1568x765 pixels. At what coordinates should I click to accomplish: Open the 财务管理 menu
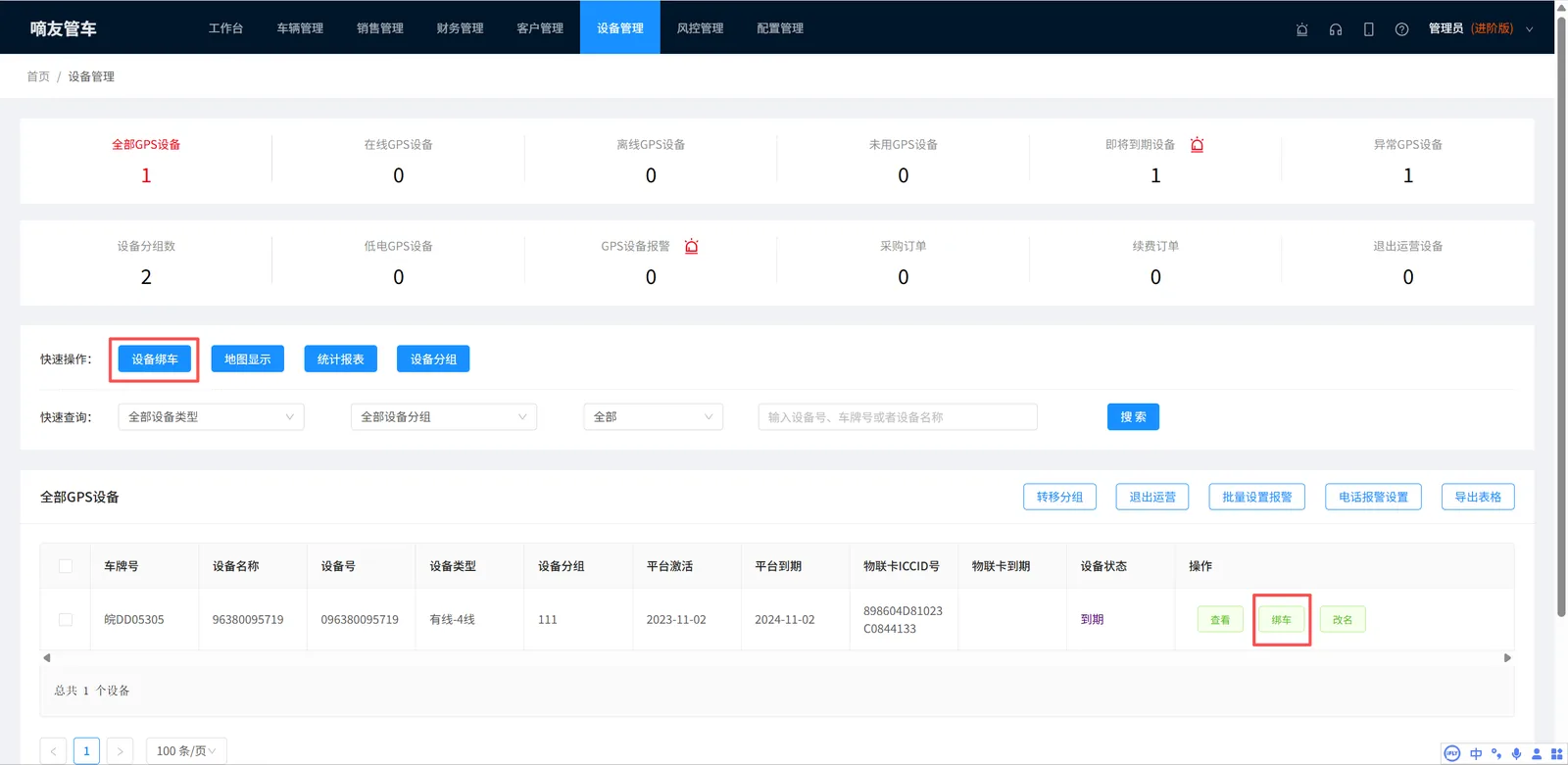click(461, 28)
